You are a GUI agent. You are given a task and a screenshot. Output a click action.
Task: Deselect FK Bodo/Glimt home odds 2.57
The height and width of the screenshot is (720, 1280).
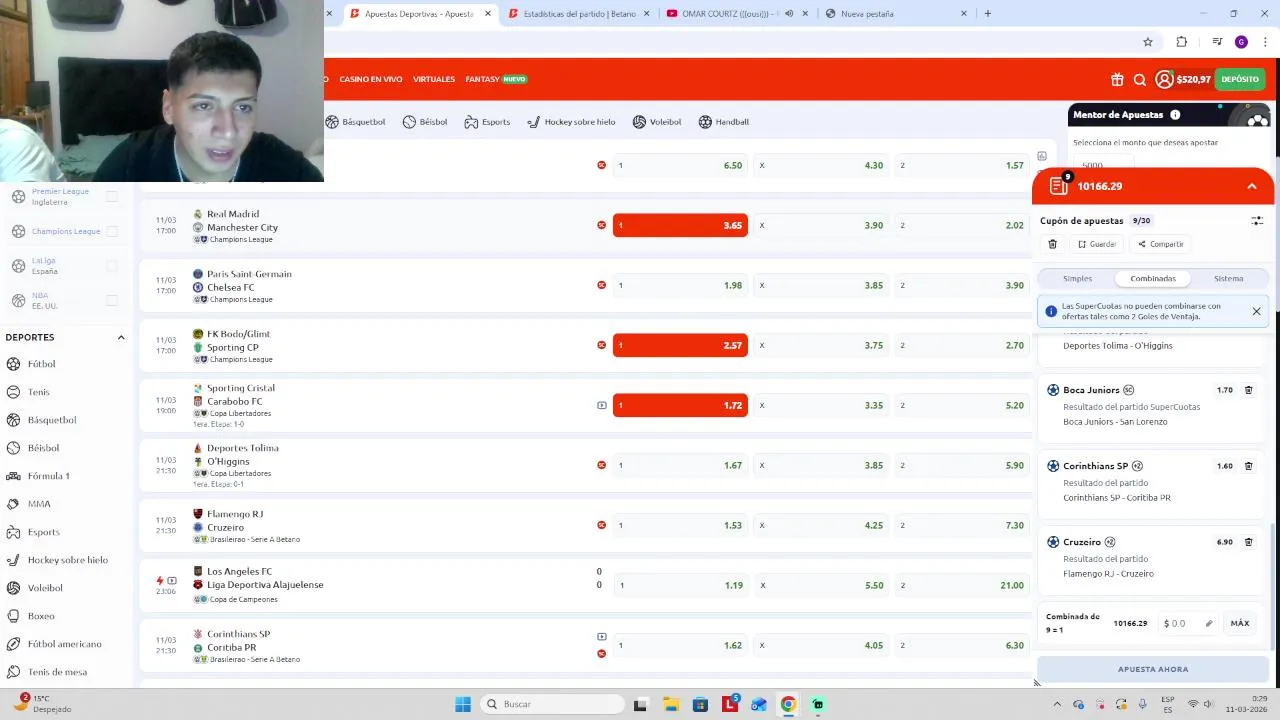[x=680, y=345]
